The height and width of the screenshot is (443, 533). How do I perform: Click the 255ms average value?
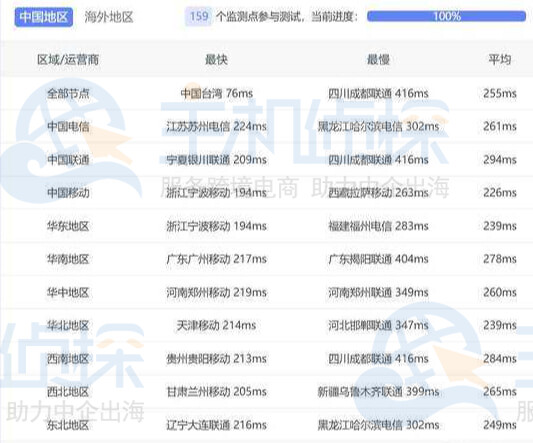click(x=500, y=93)
